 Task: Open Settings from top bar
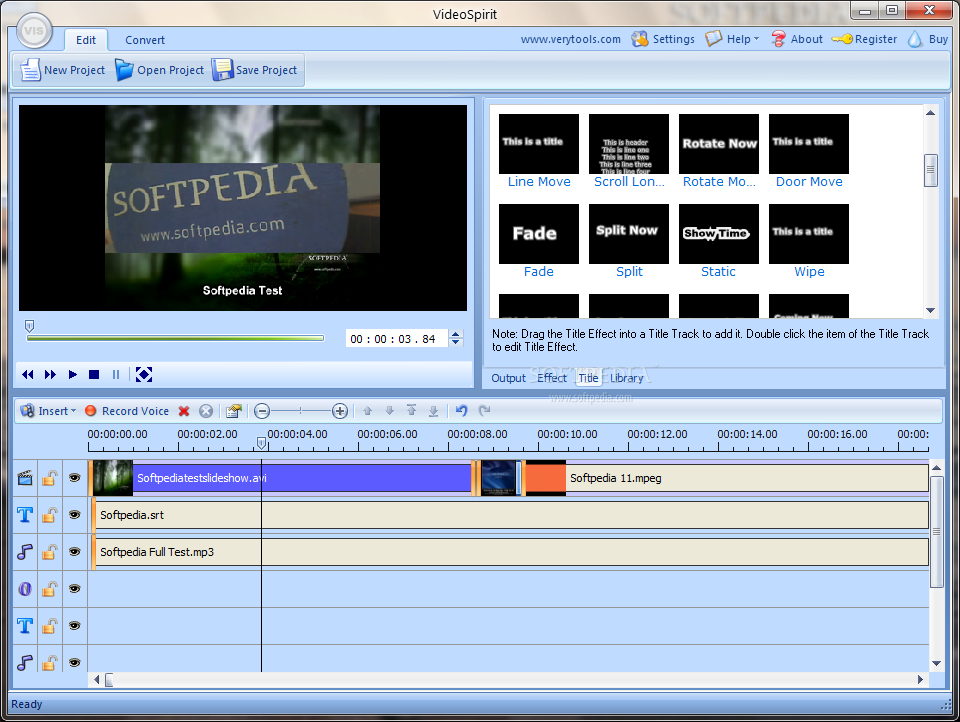(x=664, y=39)
